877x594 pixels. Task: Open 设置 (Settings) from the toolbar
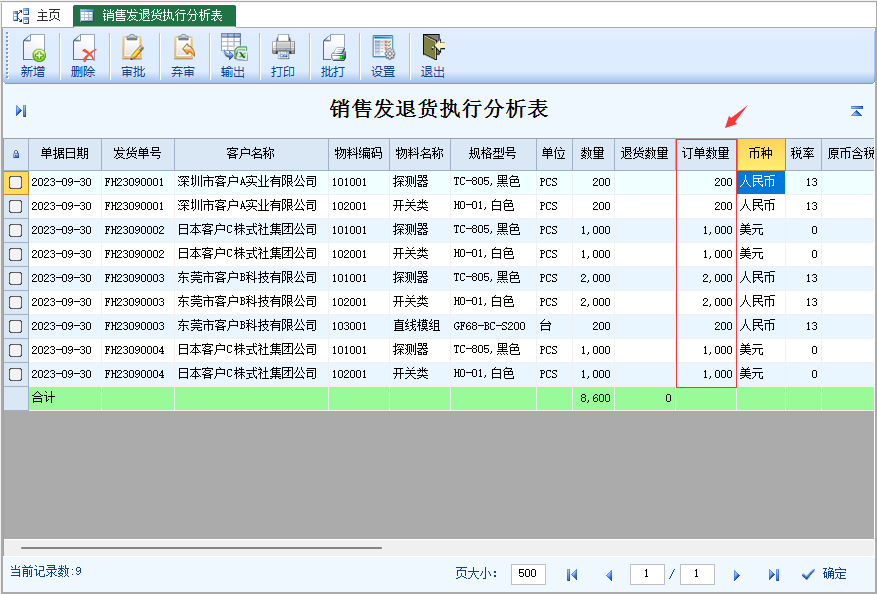click(x=383, y=55)
